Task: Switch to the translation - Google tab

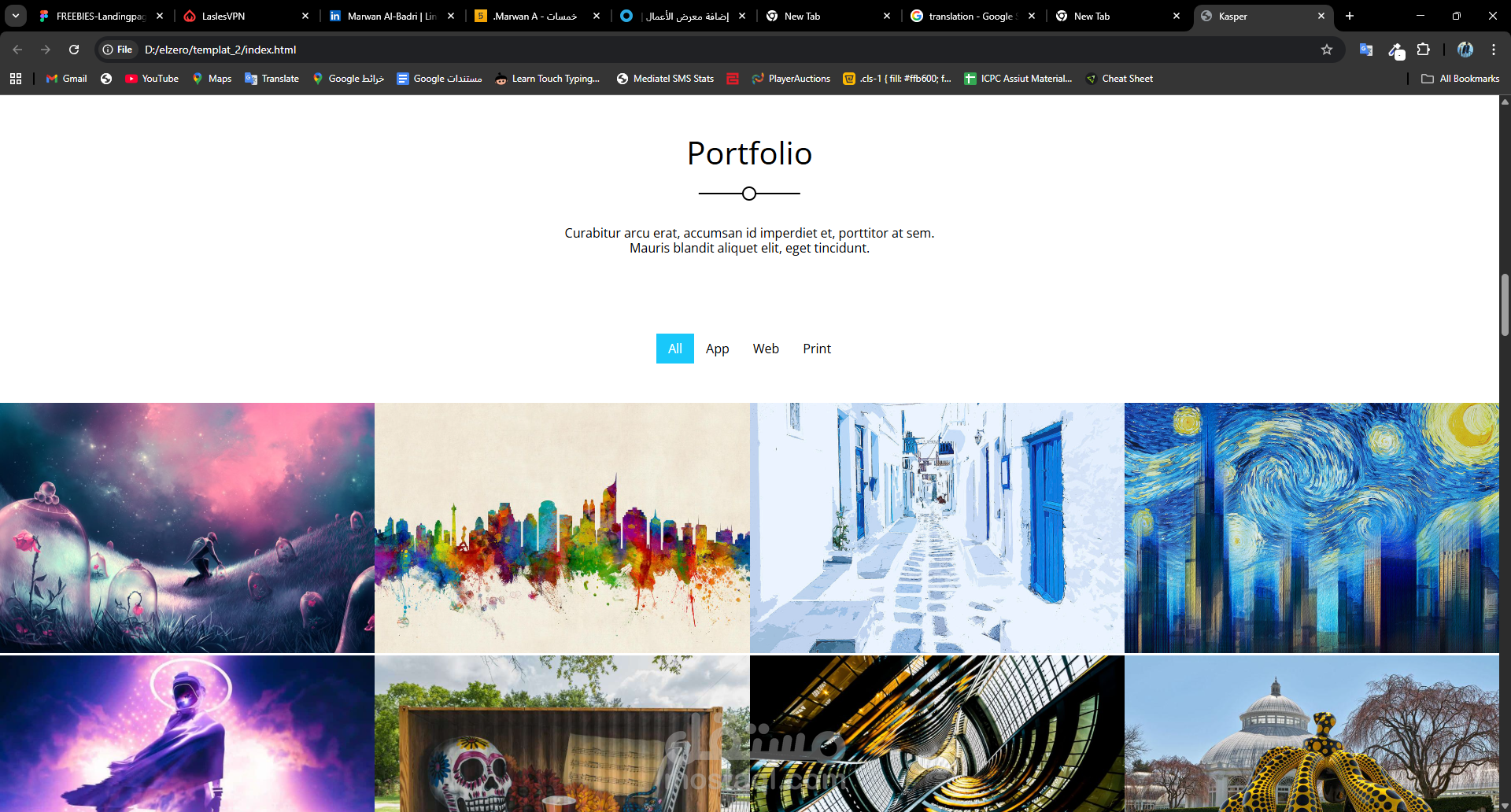Action: pyautogui.click(x=973, y=16)
